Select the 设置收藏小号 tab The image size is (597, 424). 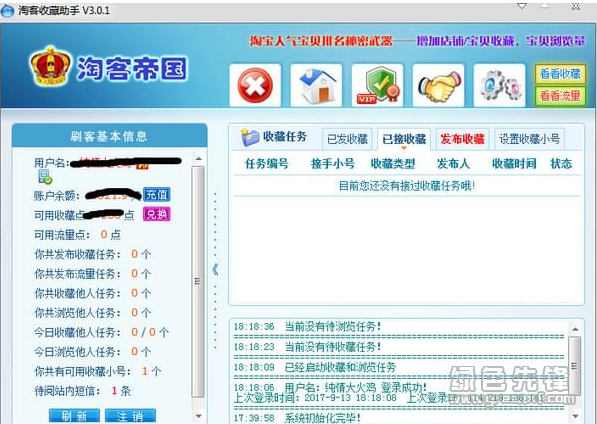(x=529, y=139)
